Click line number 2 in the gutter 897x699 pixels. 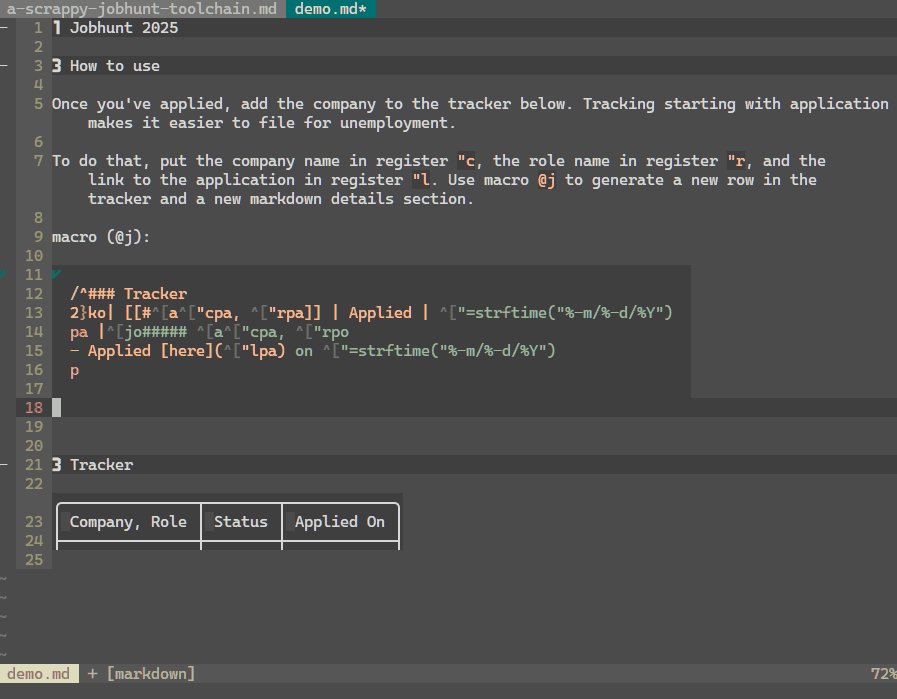click(x=38, y=47)
